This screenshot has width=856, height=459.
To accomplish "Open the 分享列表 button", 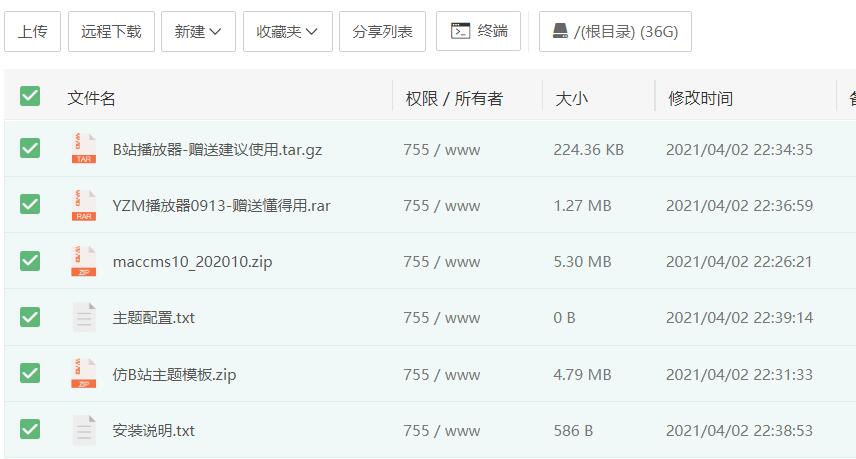I will point(382,32).
